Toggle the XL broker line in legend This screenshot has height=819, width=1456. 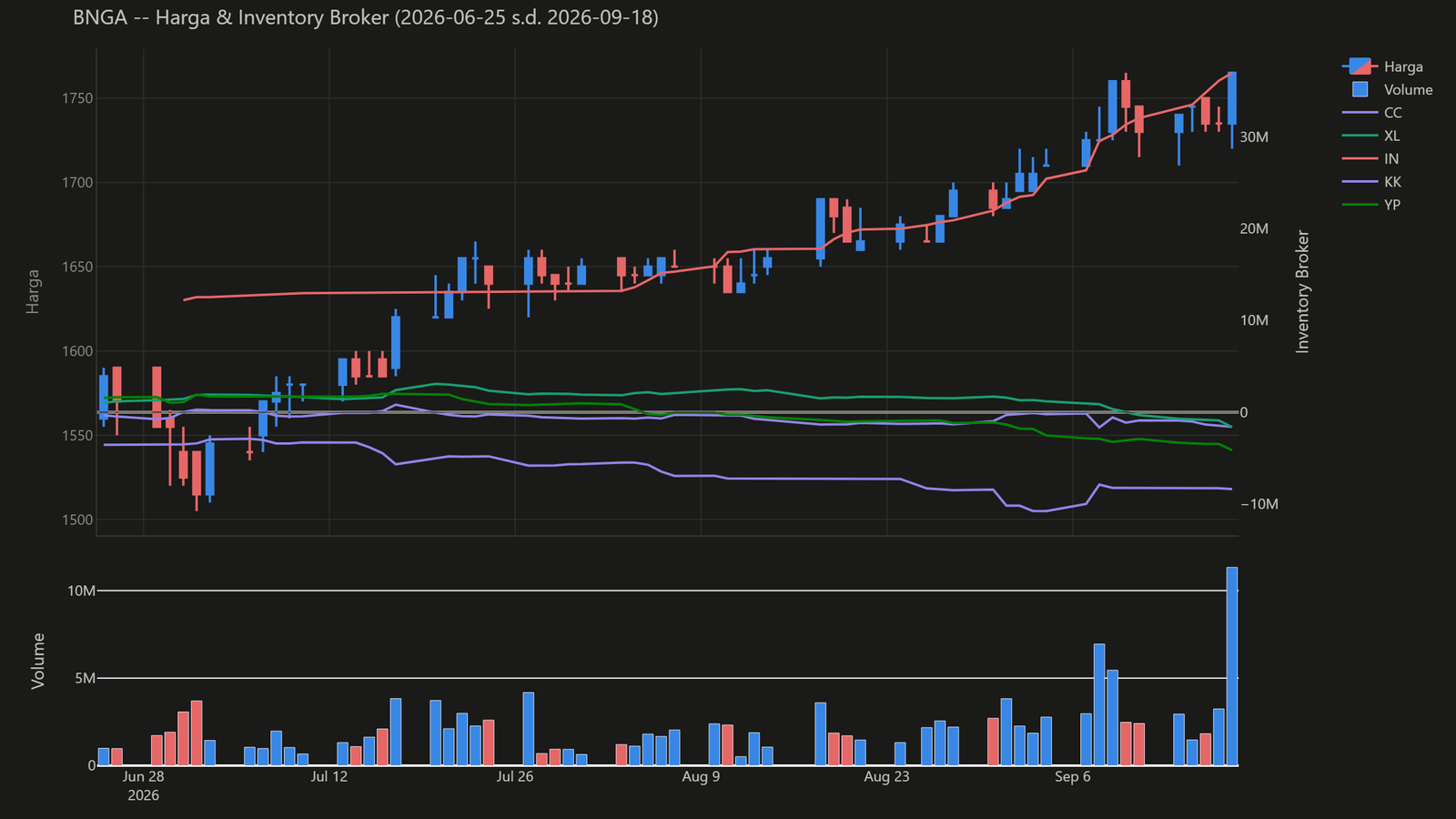coord(1371,136)
